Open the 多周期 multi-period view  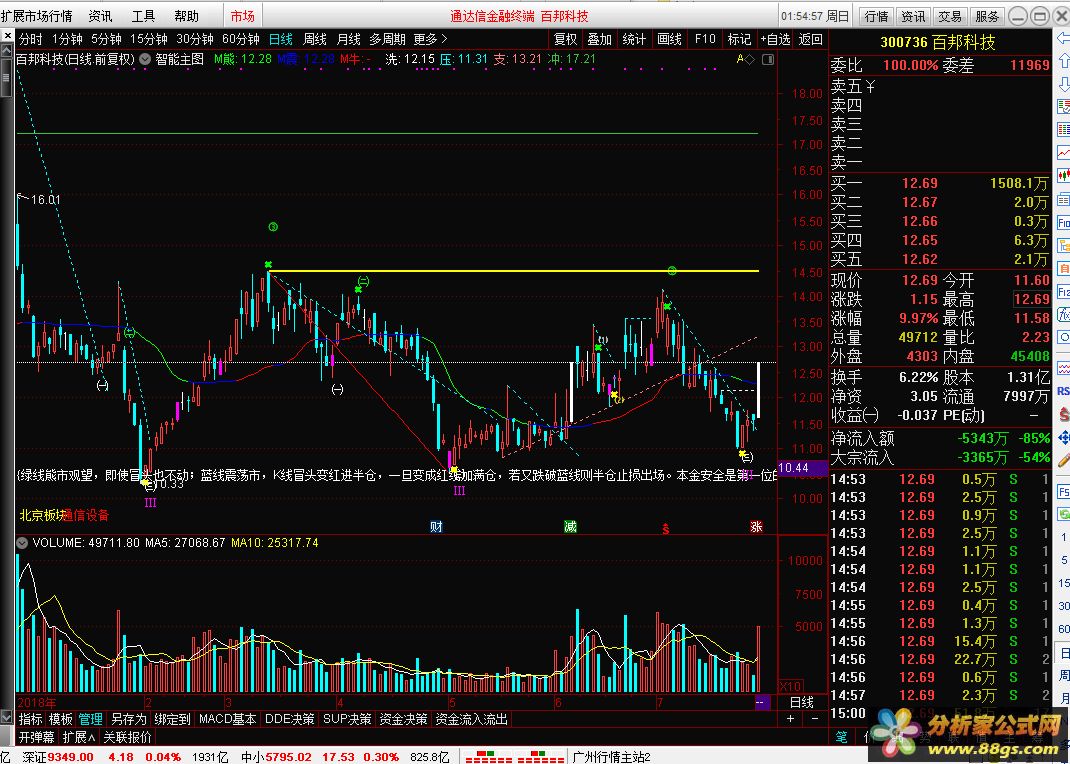pyautogui.click(x=387, y=39)
